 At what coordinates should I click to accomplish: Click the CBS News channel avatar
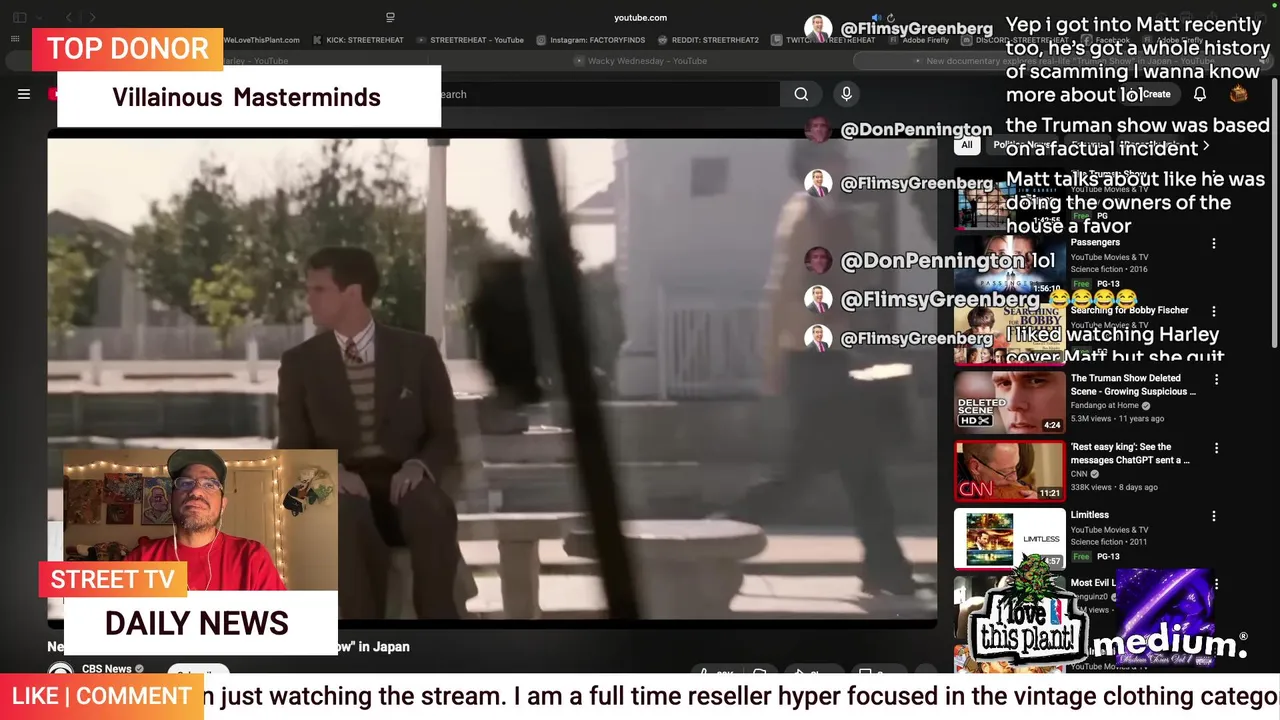tap(61, 670)
